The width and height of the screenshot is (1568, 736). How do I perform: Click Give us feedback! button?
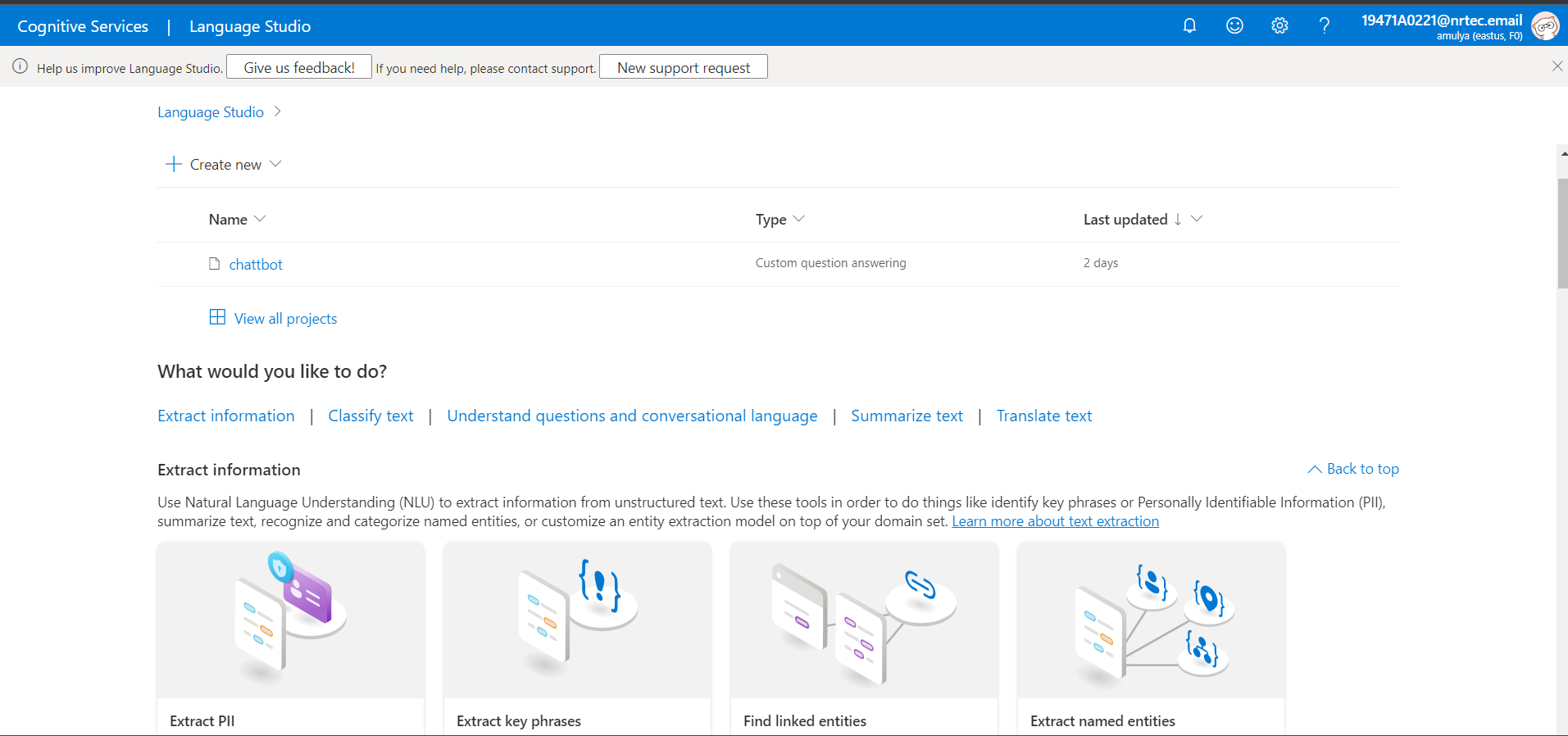pyautogui.click(x=299, y=67)
